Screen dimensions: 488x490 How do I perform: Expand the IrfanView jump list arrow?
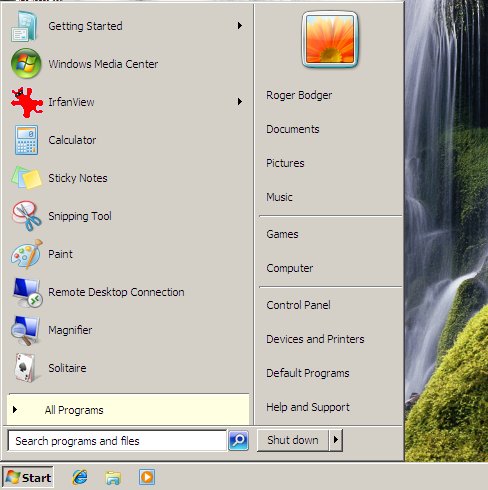(240, 102)
